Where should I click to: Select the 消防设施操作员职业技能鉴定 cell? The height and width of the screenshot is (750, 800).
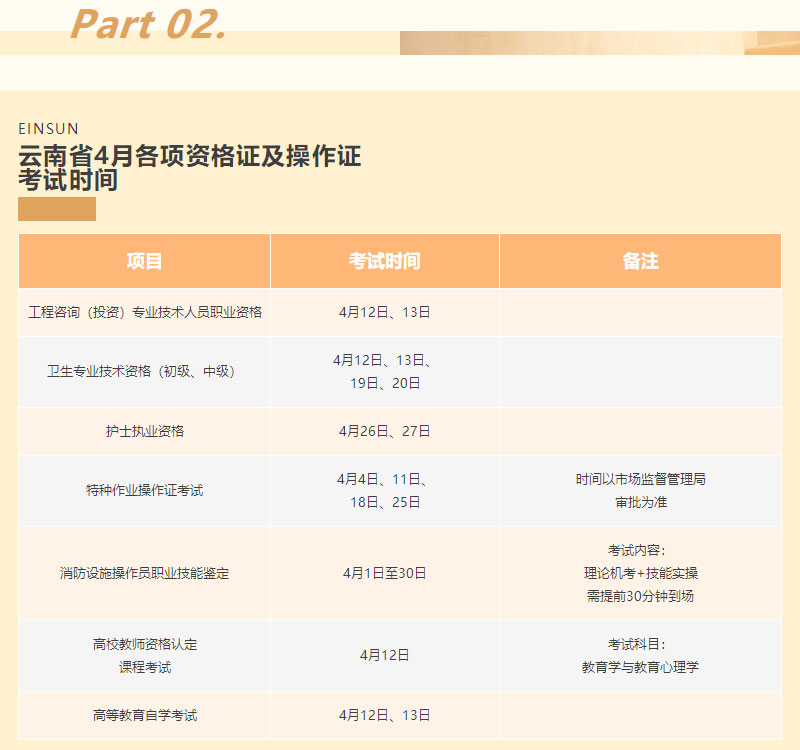144,573
